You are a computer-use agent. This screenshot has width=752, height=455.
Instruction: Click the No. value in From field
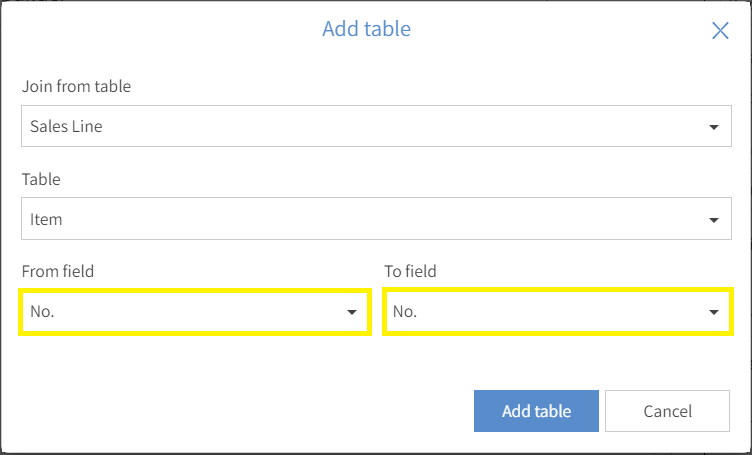(x=42, y=312)
